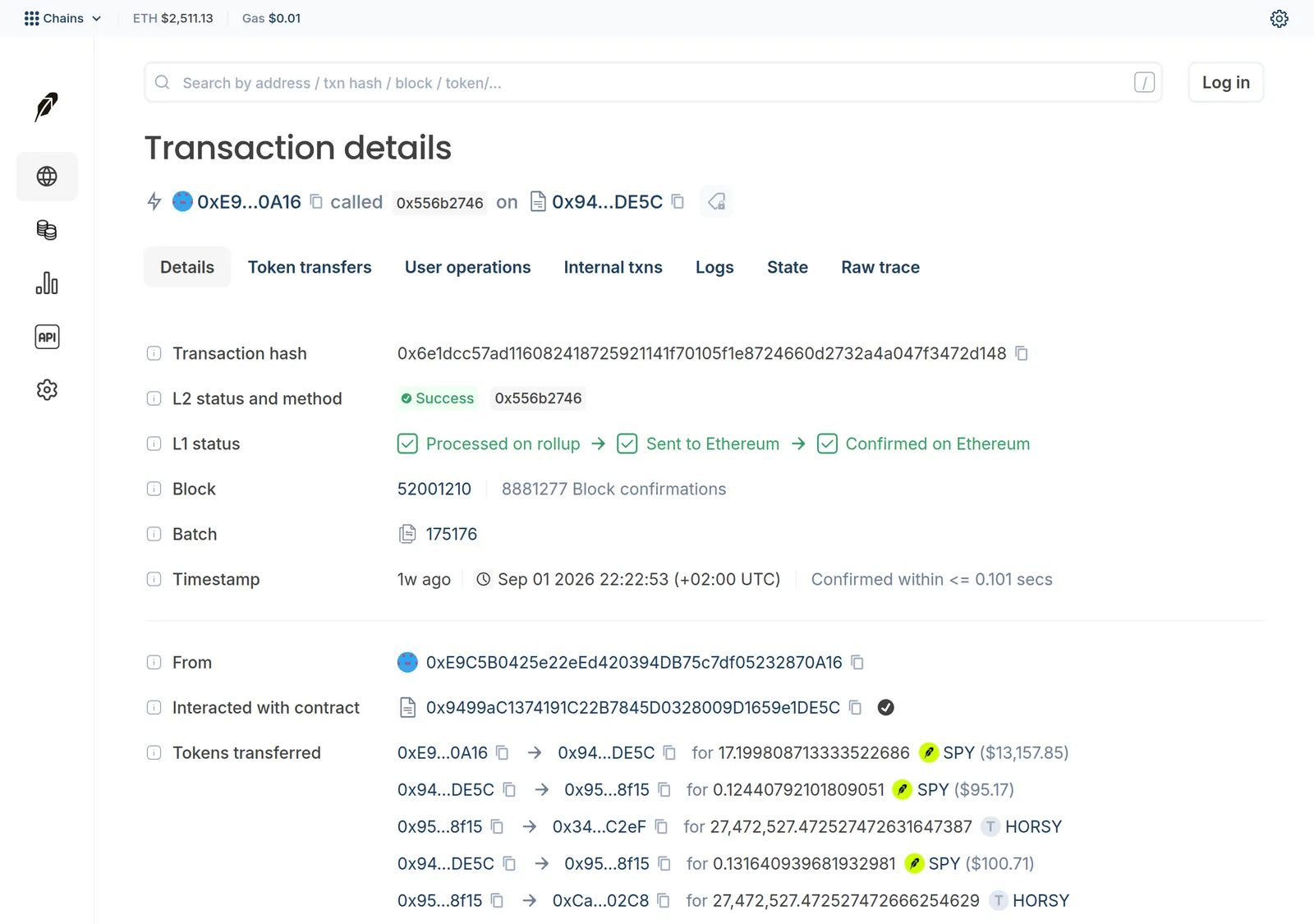The width and height of the screenshot is (1314, 924).
Task: Open SPY token in $13,157.85 transfer
Action: (958, 752)
